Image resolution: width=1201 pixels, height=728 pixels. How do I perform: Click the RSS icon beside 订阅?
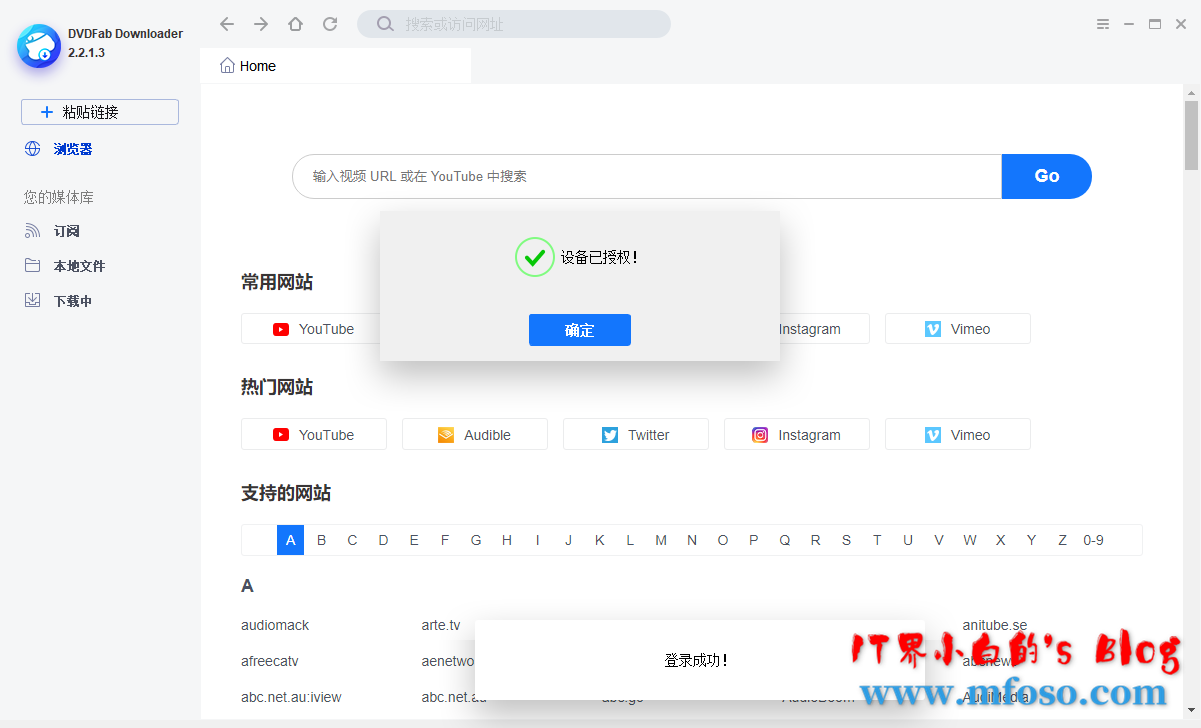point(33,231)
